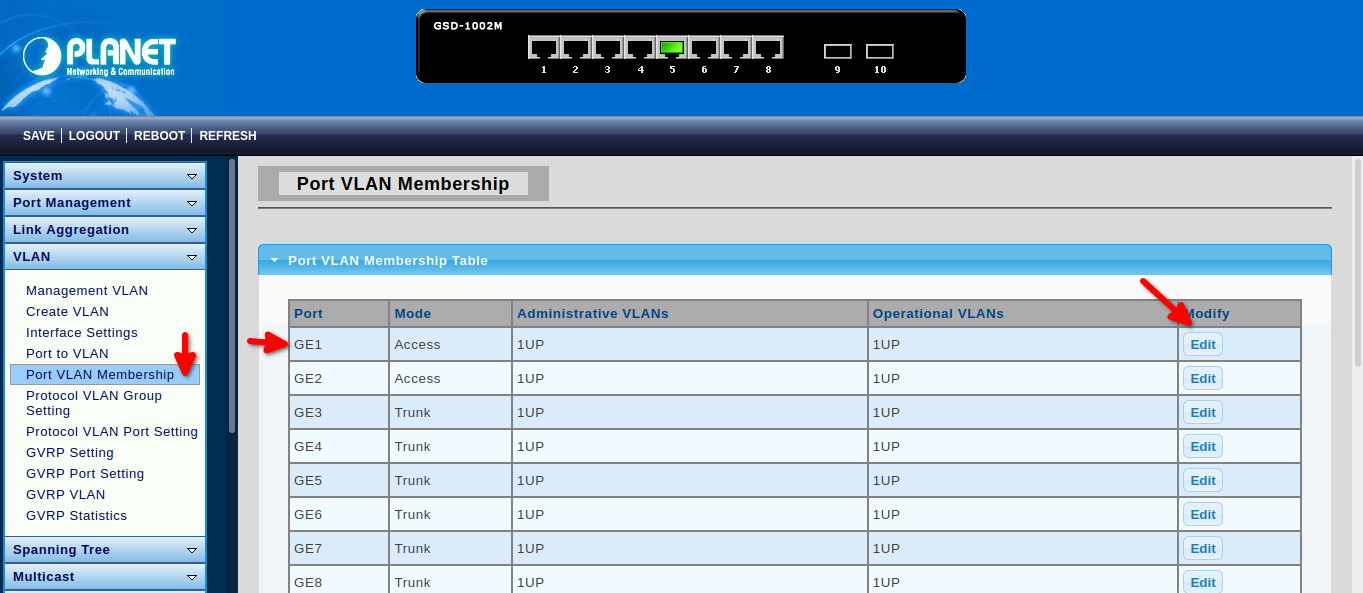This screenshot has width=1363, height=593.
Task: Collapse the VLAN menu section
Action: pos(105,257)
